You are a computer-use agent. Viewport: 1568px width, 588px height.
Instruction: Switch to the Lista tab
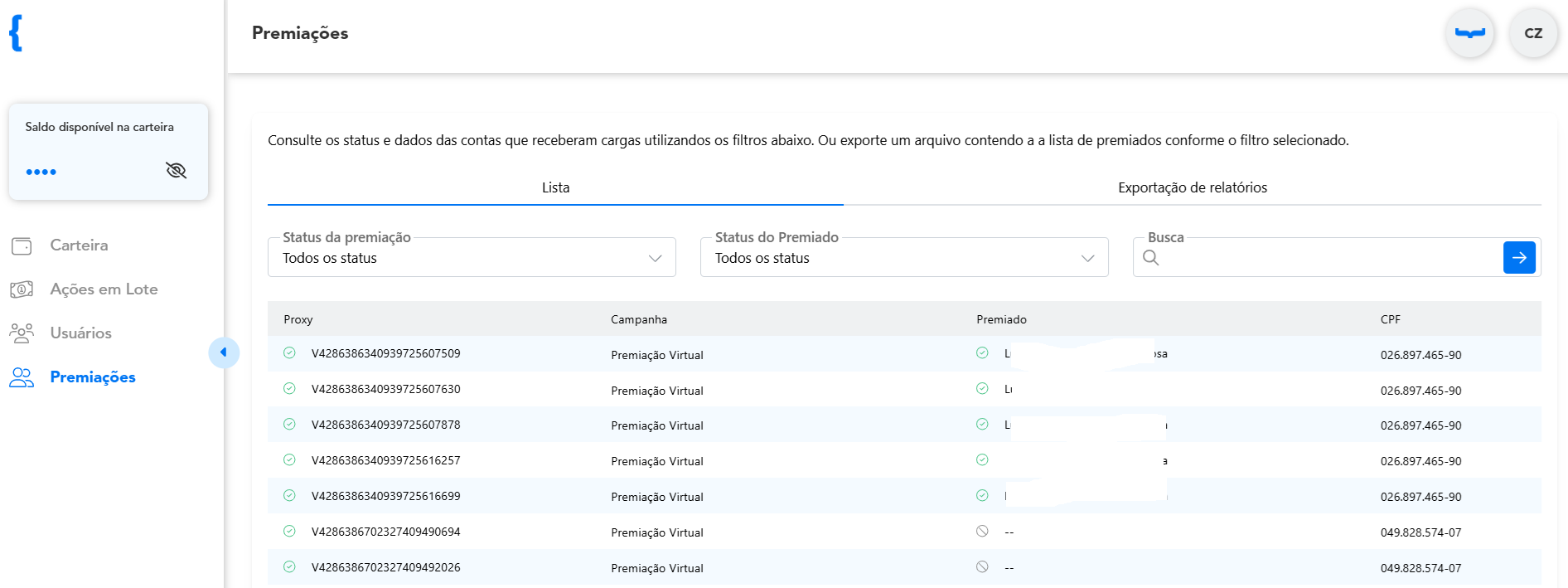pyautogui.click(x=555, y=187)
